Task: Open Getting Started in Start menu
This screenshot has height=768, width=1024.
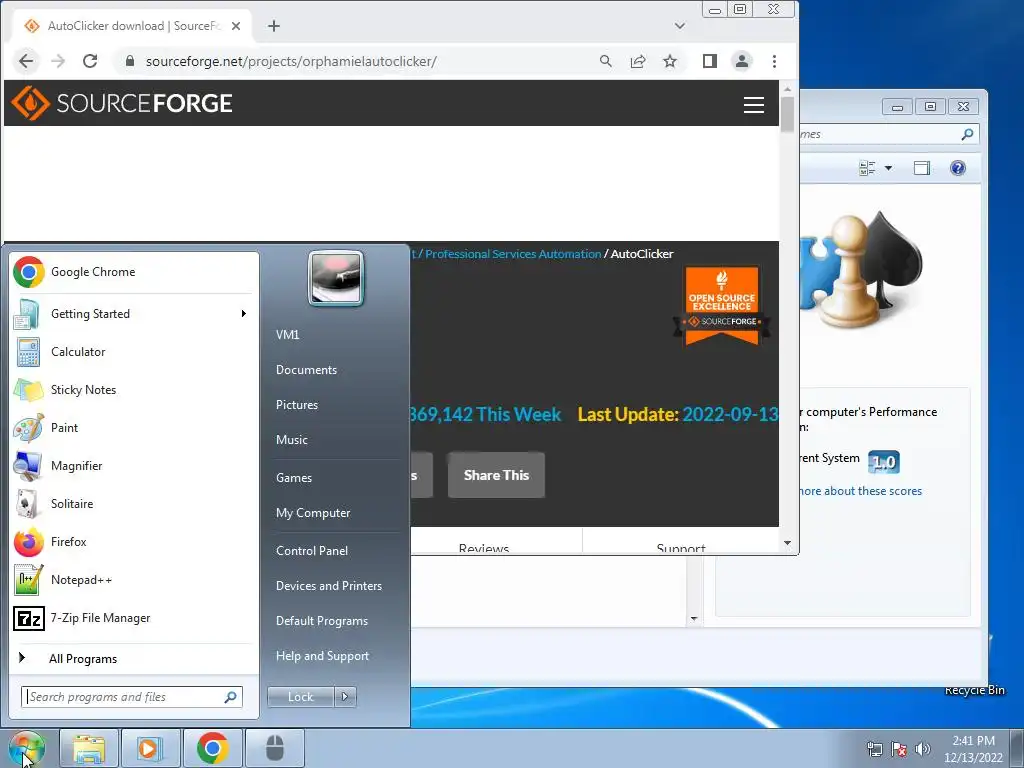Action: pyautogui.click(x=134, y=314)
